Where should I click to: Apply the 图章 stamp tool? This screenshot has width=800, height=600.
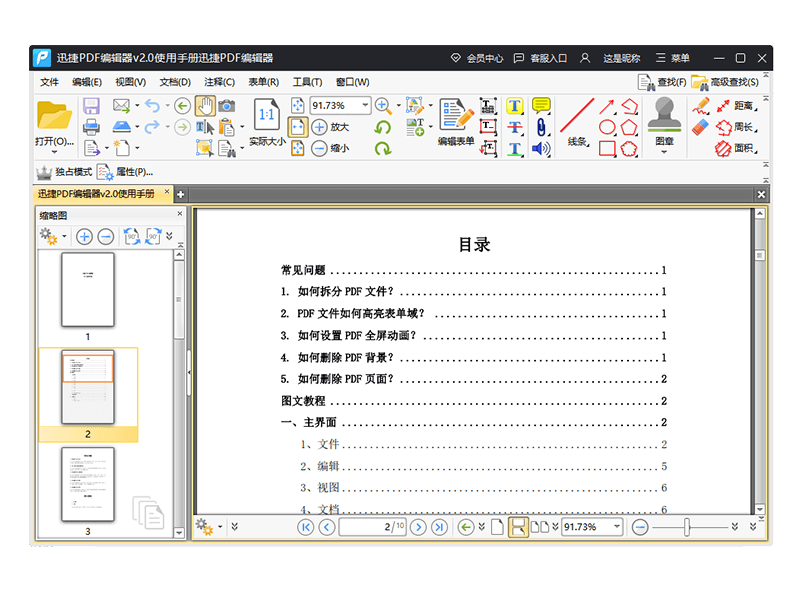pos(663,115)
